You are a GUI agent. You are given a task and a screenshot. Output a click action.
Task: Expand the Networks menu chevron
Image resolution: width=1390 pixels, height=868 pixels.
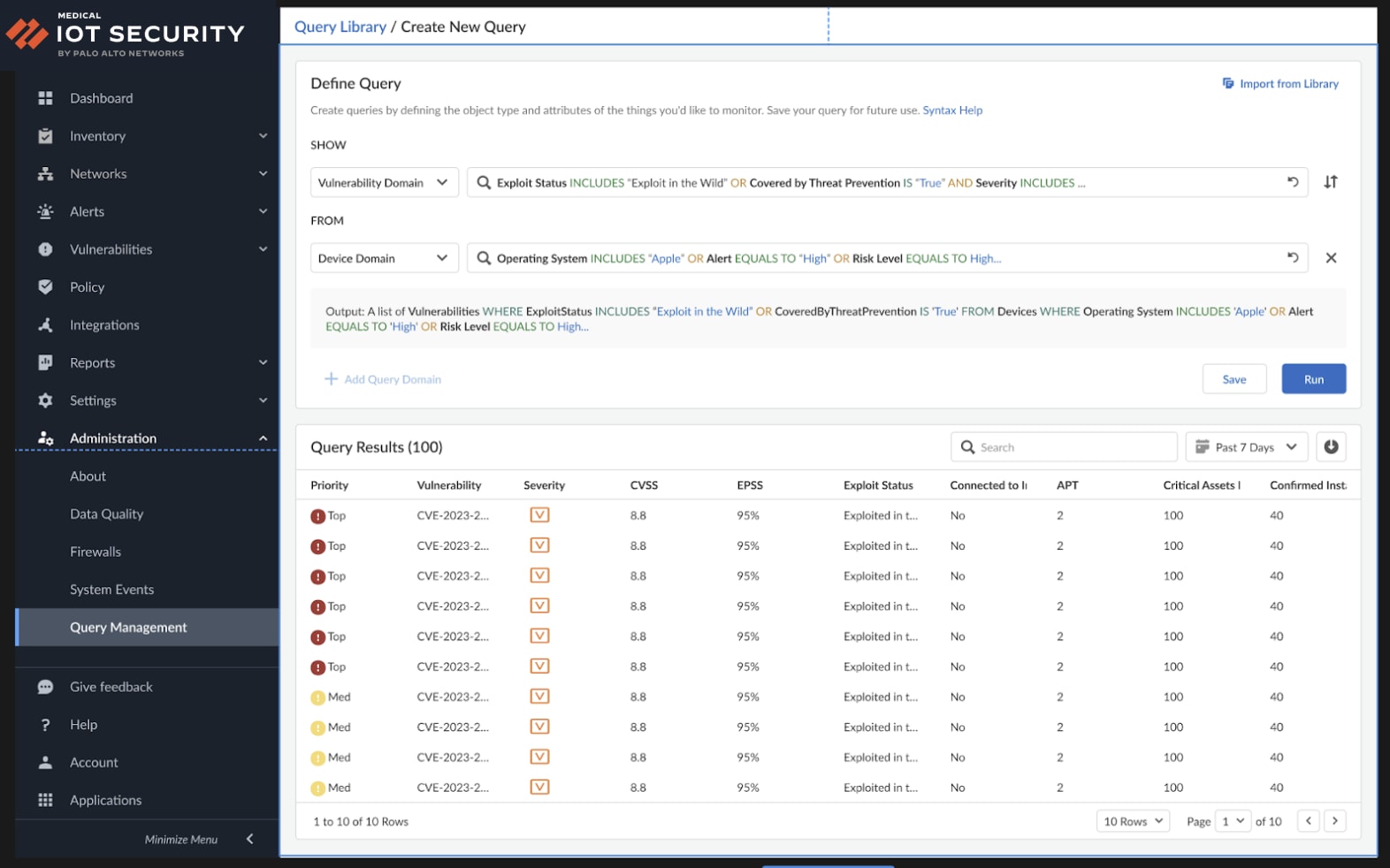click(x=263, y=174)
